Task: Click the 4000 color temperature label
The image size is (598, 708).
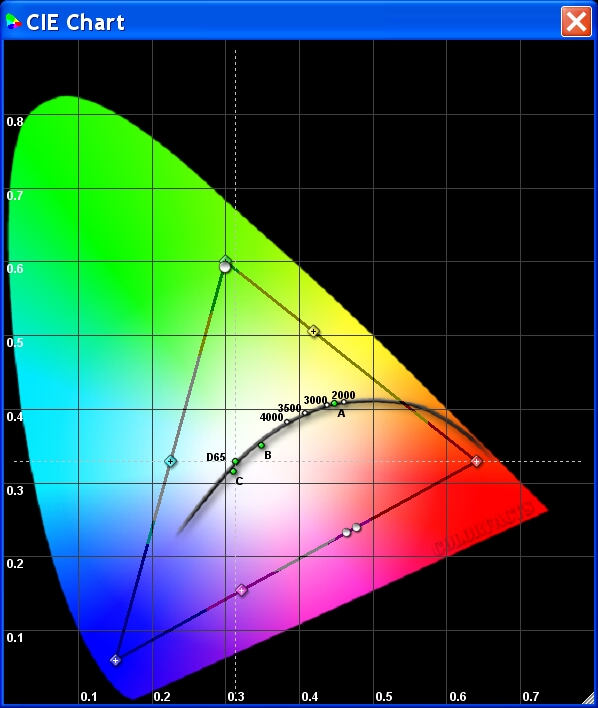Action: (271, 417)
